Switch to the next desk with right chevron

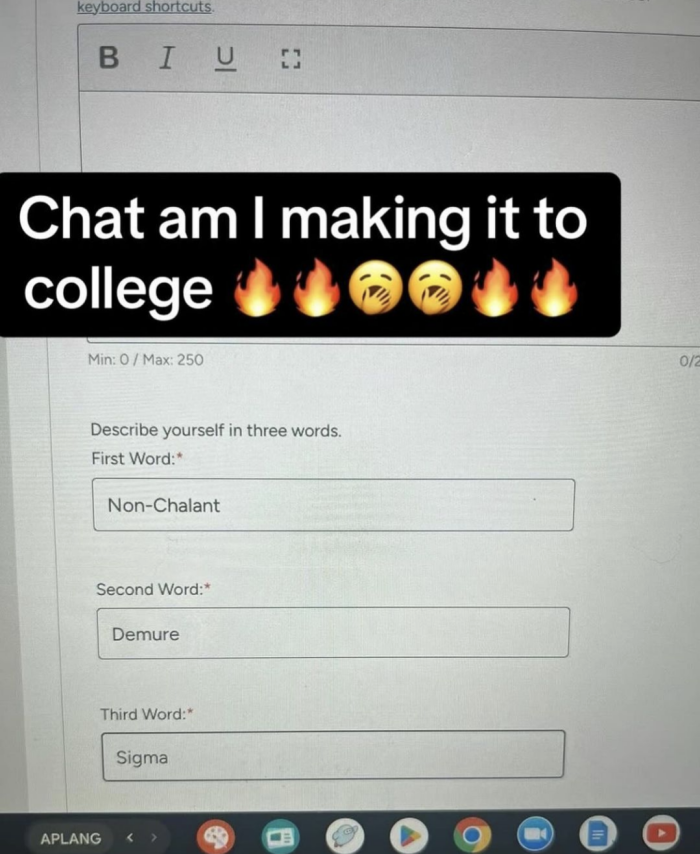click(154, 838)
